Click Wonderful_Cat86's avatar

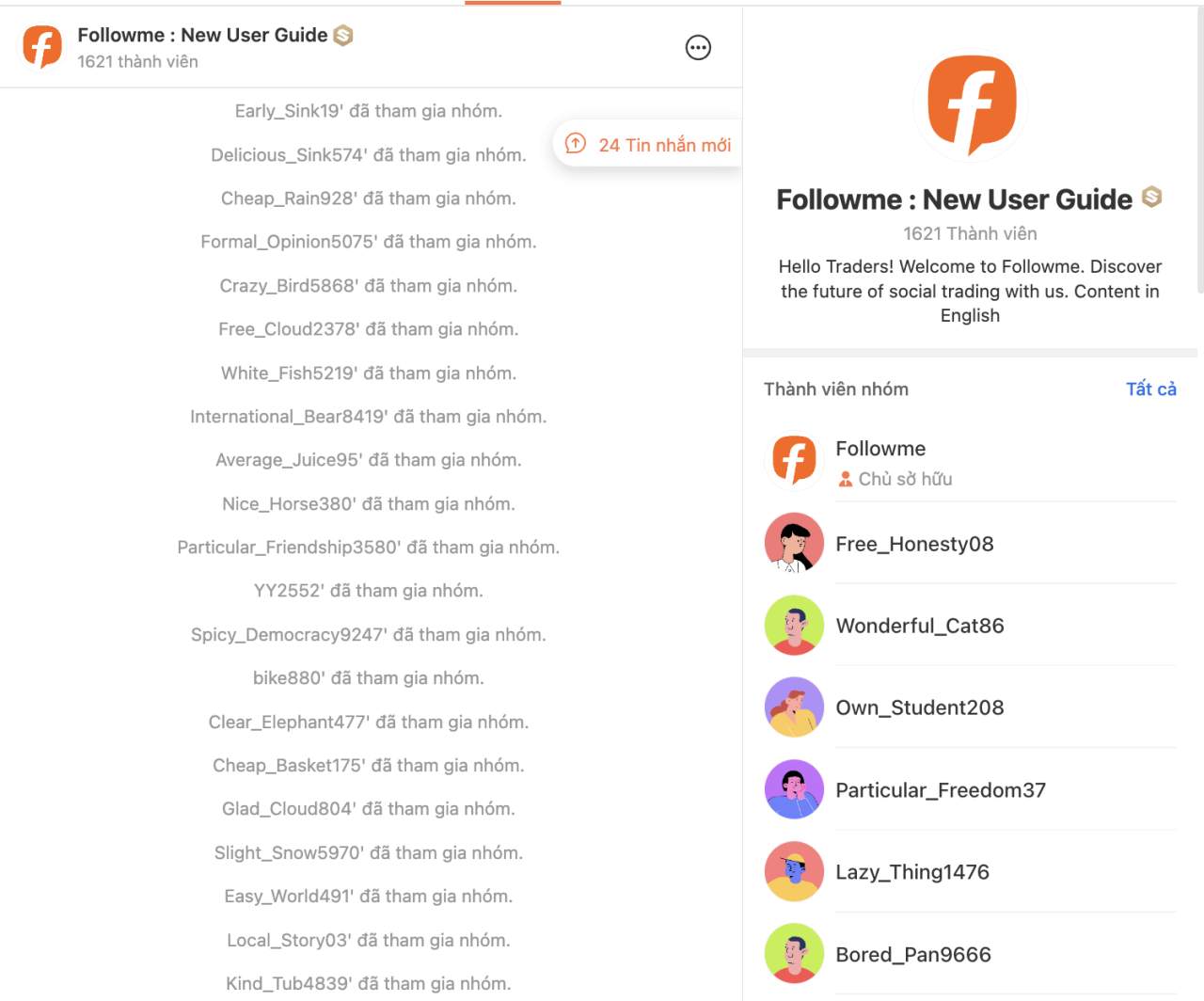coord(794,626)
